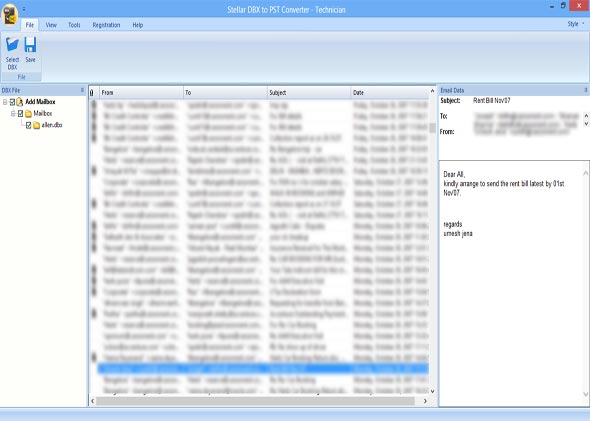This screenshot has width=590, height=421.
Task: Sort emails by Subject column
Action: (309, 93)
